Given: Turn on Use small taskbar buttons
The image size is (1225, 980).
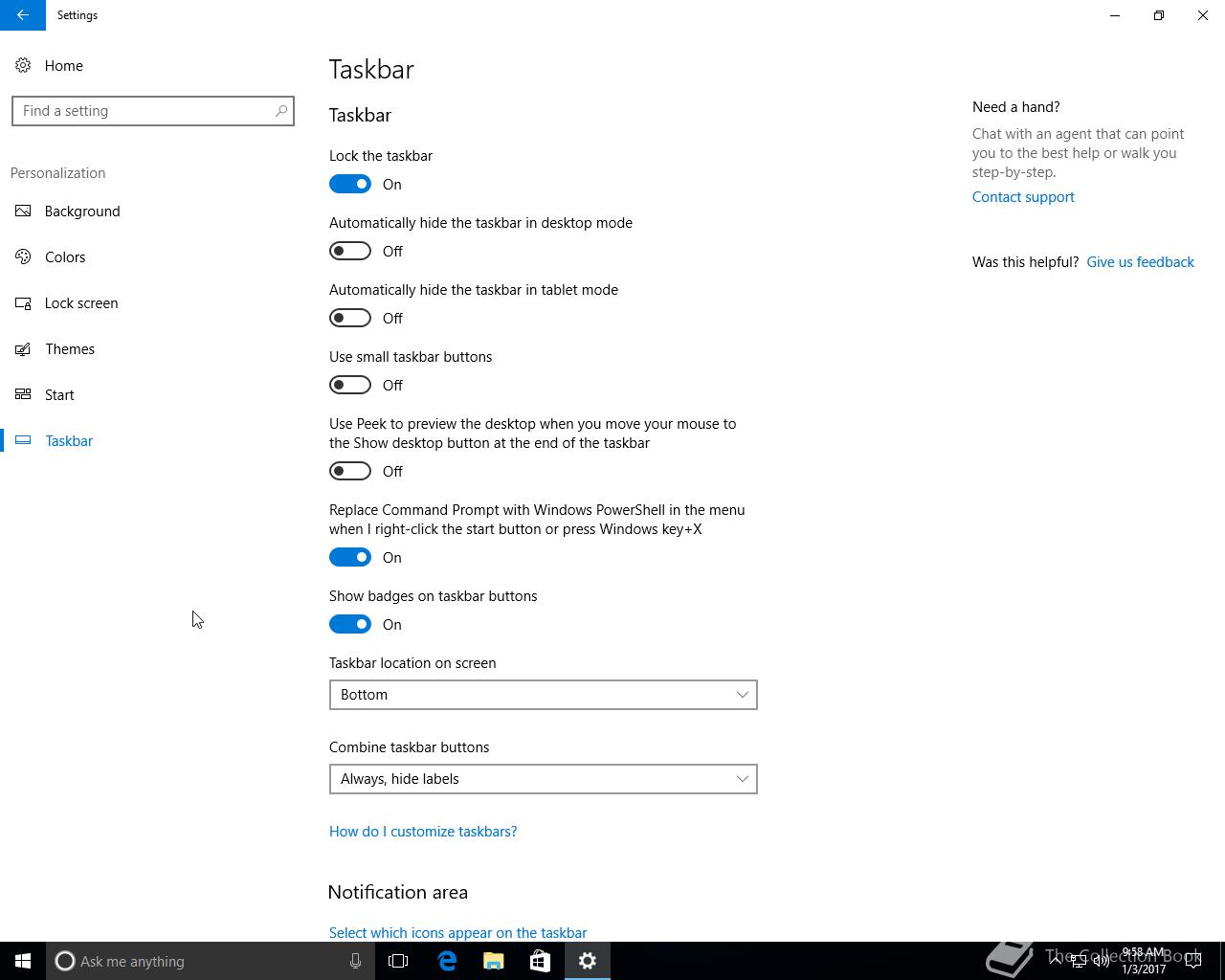Looking at the screenshot, I should (x=350, y=385).
